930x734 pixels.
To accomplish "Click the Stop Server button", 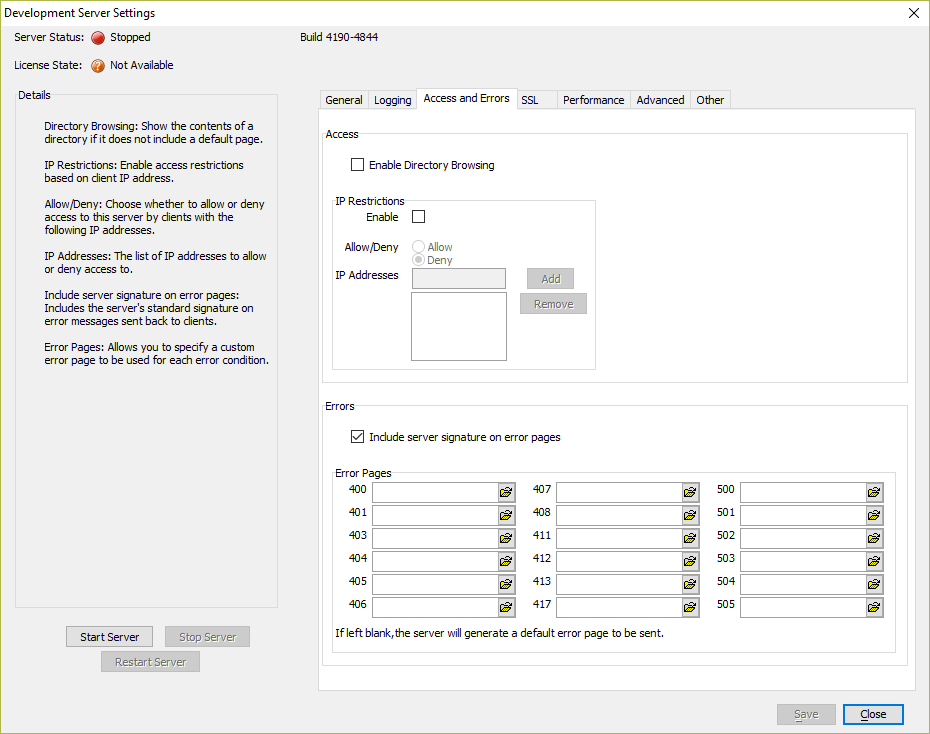I will [x=207, y=637].
